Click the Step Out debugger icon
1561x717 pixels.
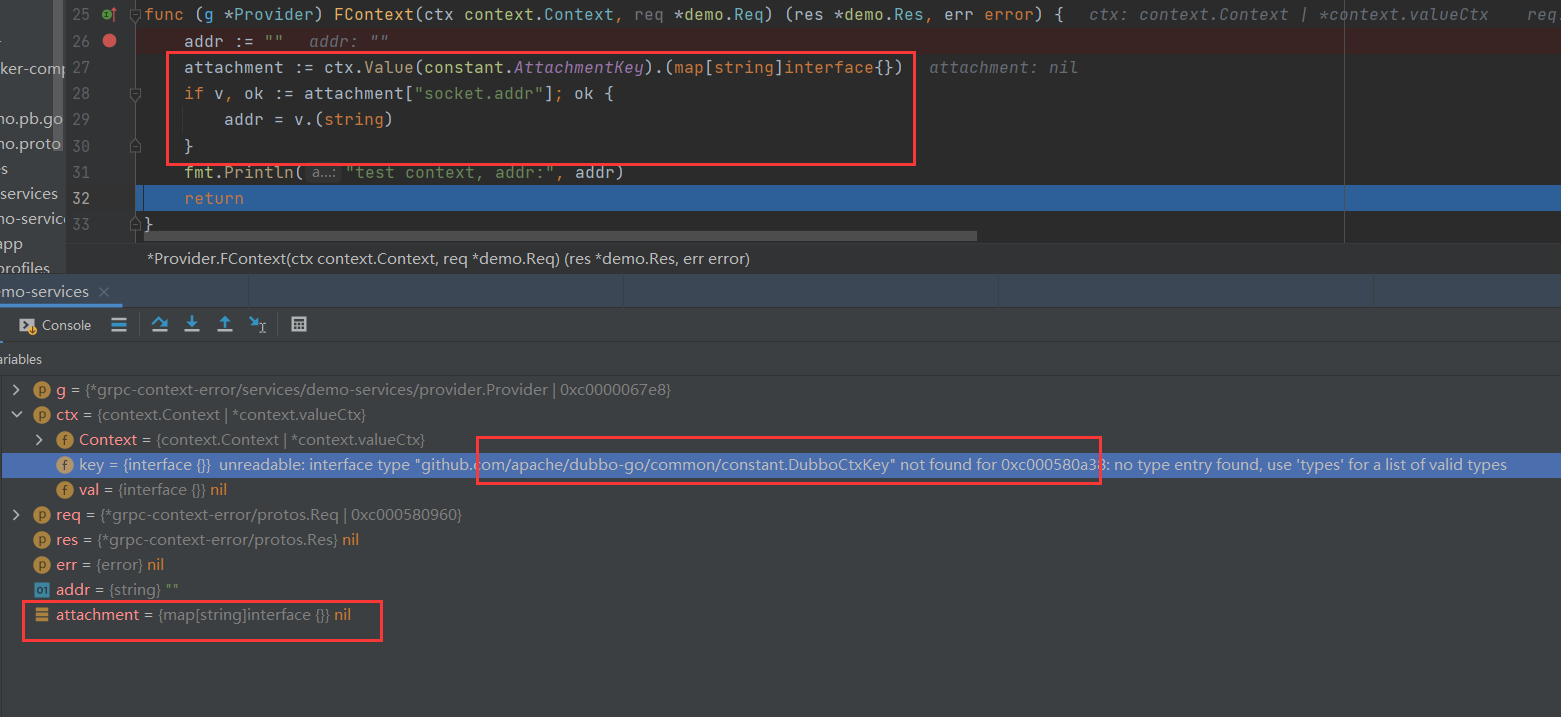tap(225, 324)
